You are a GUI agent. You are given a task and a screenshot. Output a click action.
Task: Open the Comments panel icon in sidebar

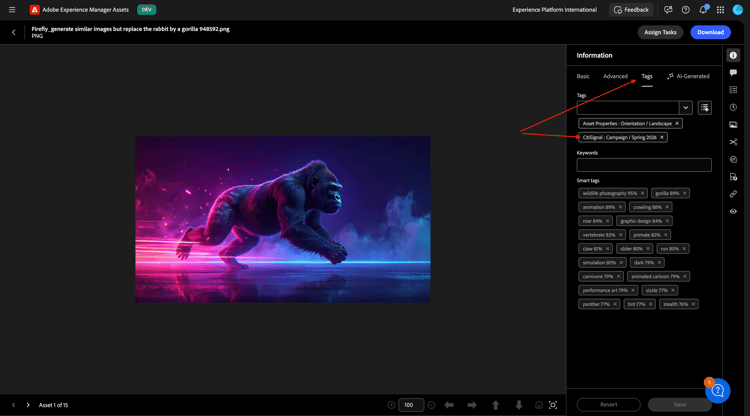click(733, 73)
